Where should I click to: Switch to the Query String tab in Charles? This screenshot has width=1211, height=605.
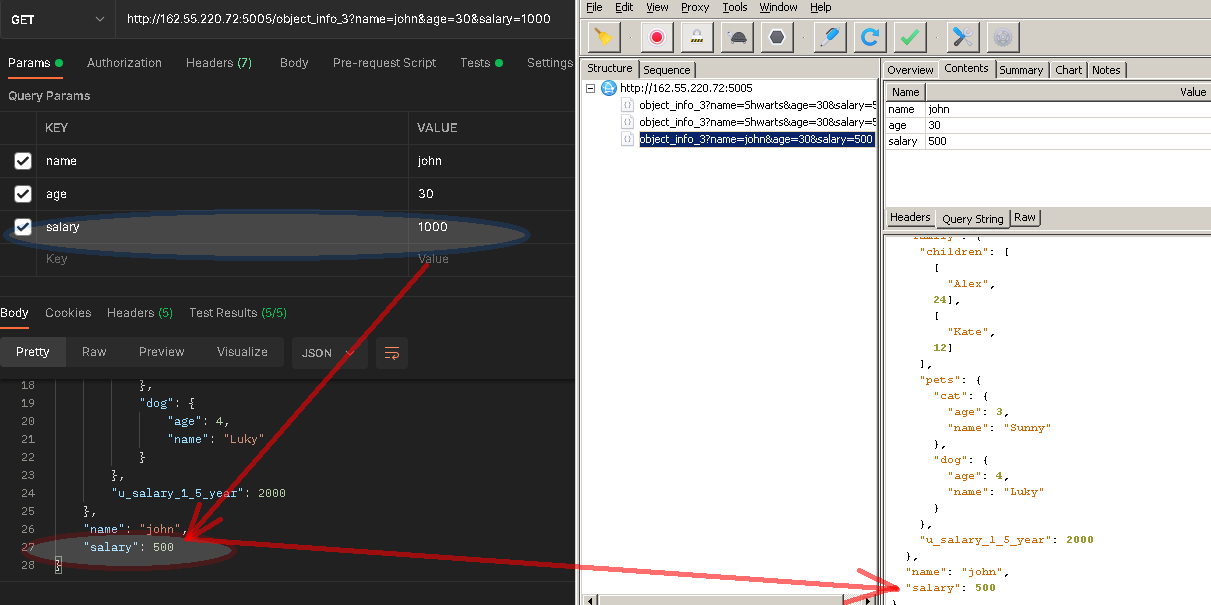tap(973, 218)
